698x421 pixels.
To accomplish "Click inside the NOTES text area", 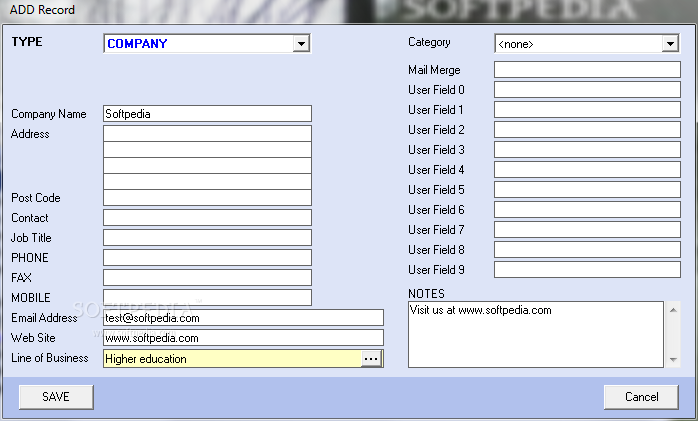I will pyautogui.click(x=536, y=335).
